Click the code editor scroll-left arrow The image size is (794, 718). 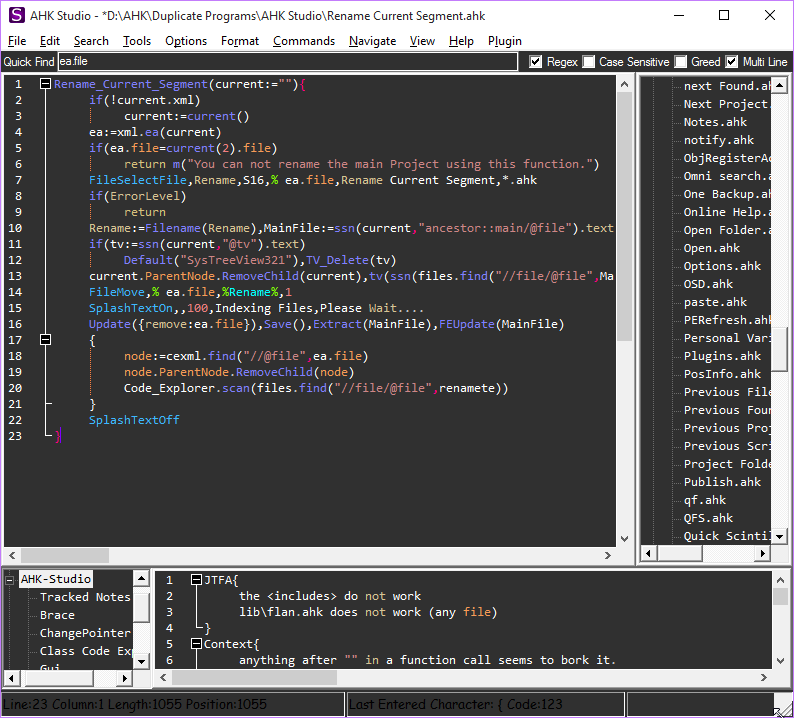[11, 554]
